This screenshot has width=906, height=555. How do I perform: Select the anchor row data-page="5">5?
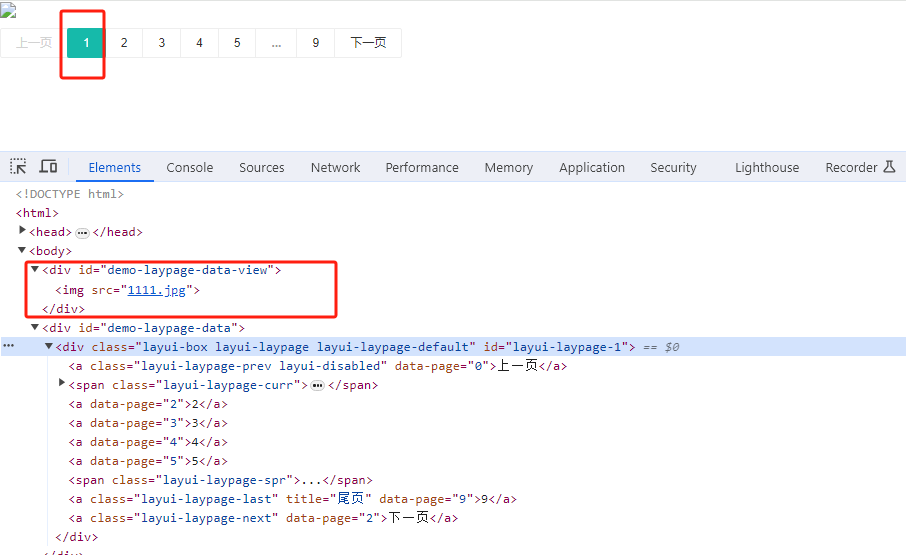148,461
